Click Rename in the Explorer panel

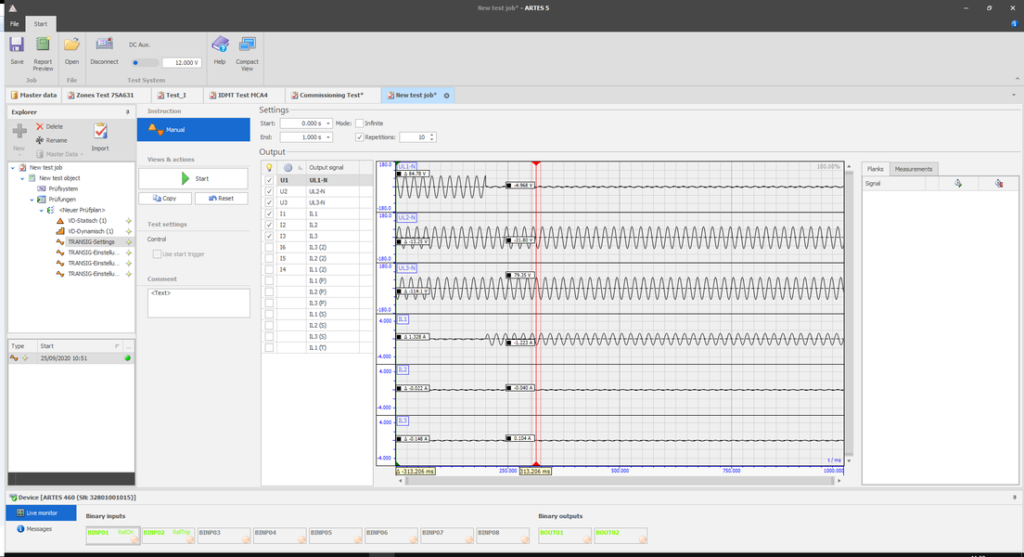pos(51,140)
